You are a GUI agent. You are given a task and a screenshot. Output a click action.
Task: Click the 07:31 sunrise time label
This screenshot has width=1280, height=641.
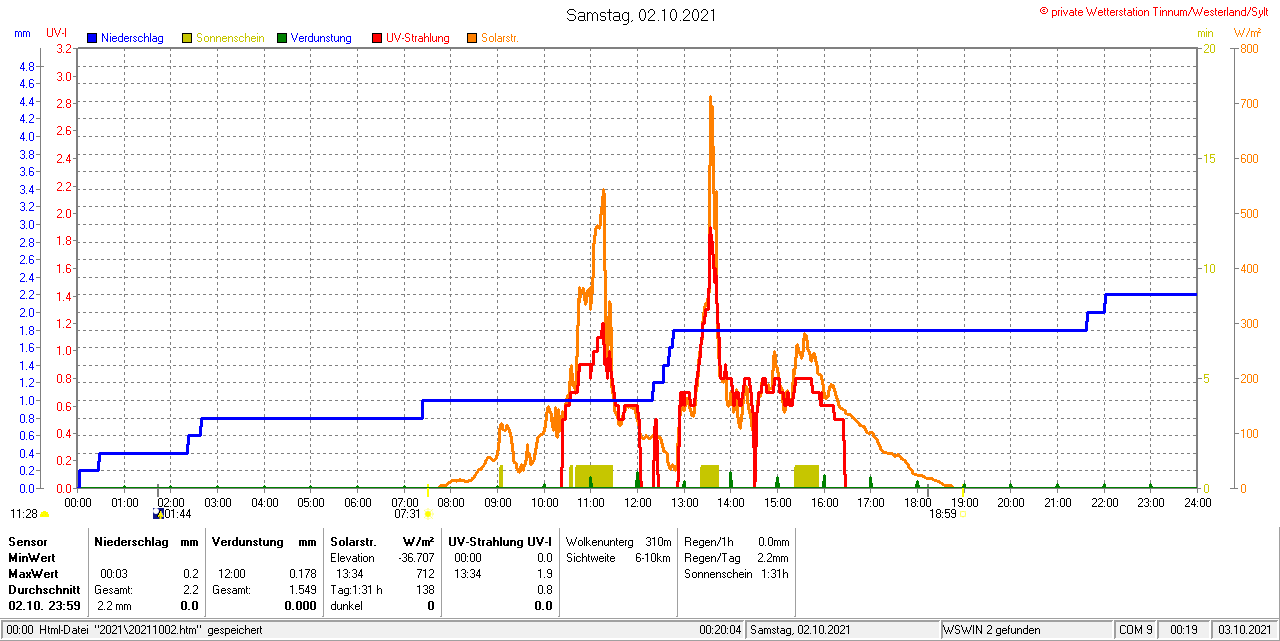tap(407, 514)
